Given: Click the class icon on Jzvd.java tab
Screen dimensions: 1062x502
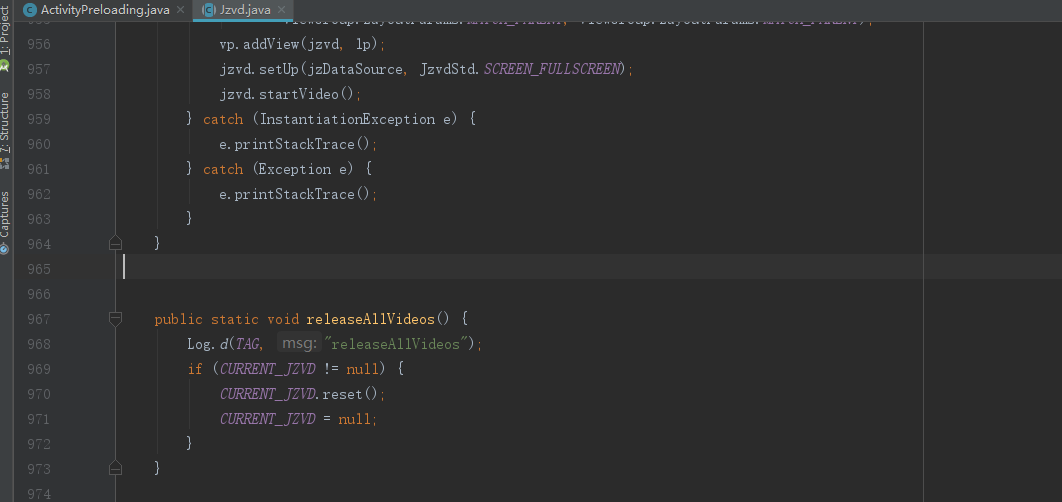Looking at the screenshot, I should pyautogui.click(x=209, y=10).
